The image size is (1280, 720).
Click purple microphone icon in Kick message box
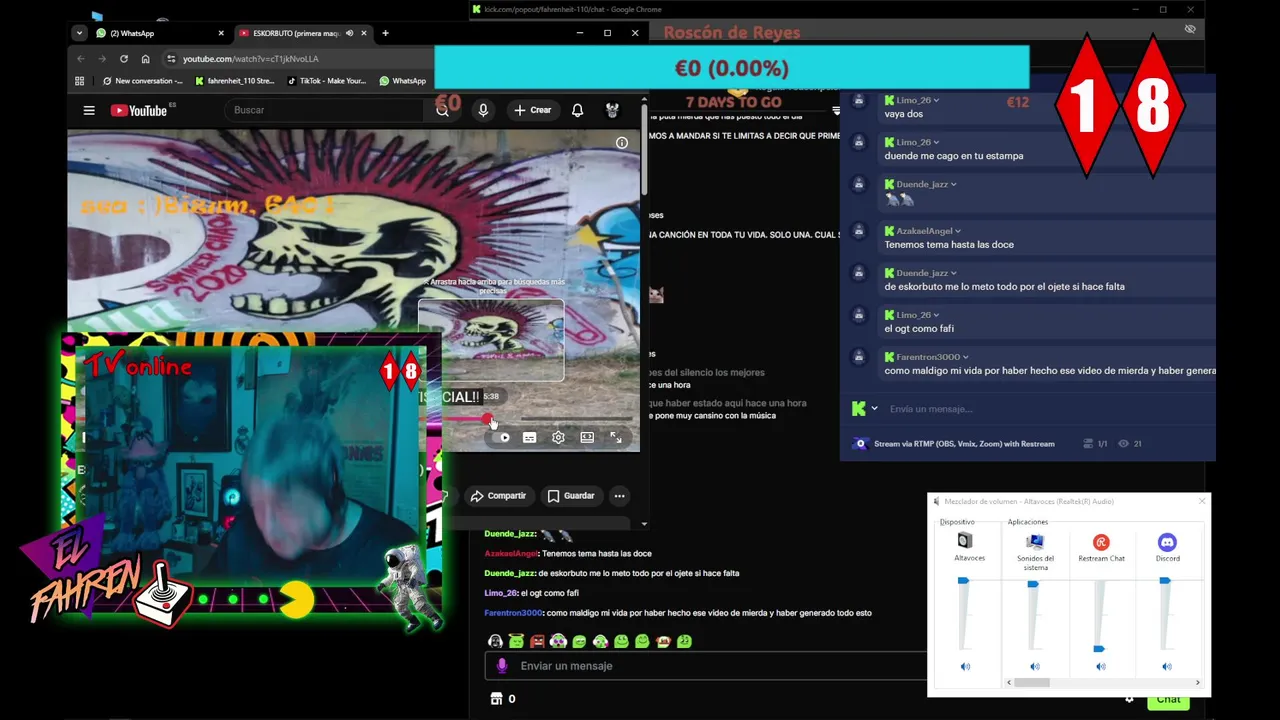coord(502,666)
